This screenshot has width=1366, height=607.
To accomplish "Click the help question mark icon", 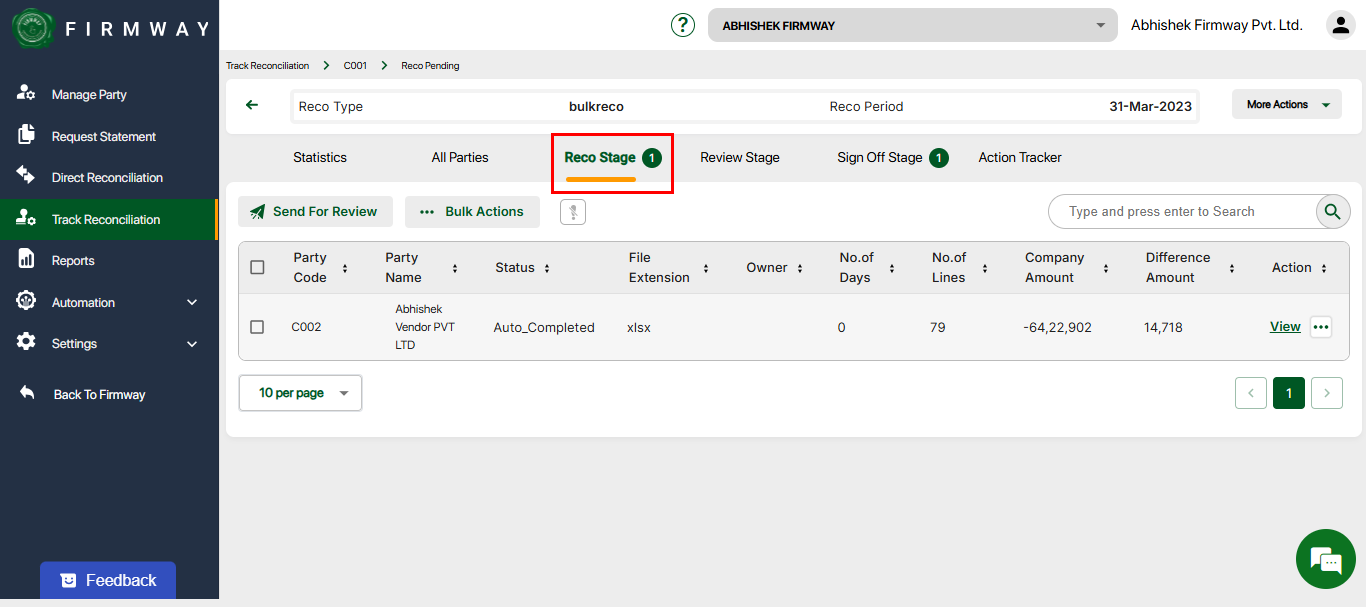I will pos(682,25).
